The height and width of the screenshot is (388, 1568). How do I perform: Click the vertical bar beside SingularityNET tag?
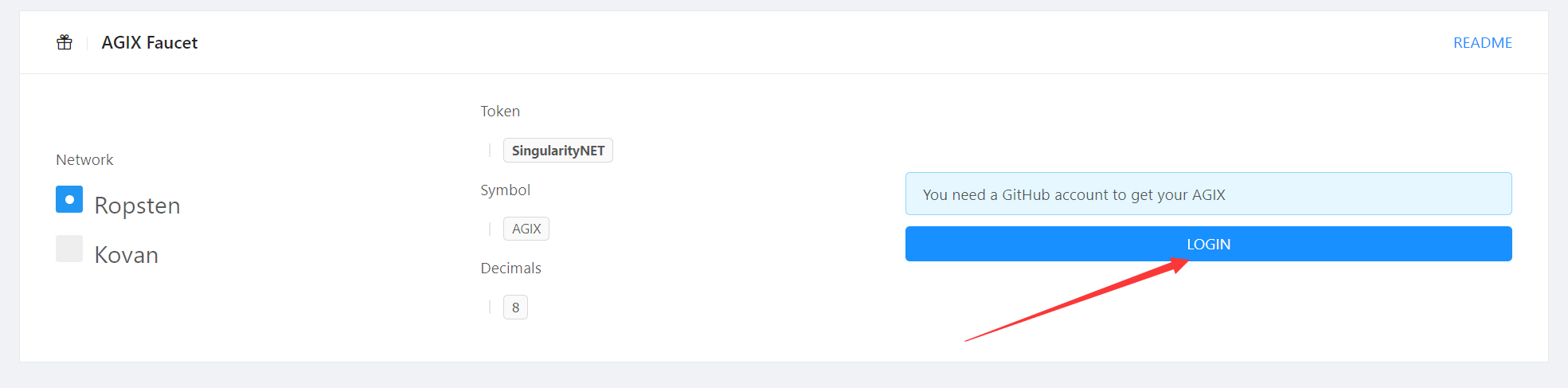pyautogui.click(x=489, y=151)
